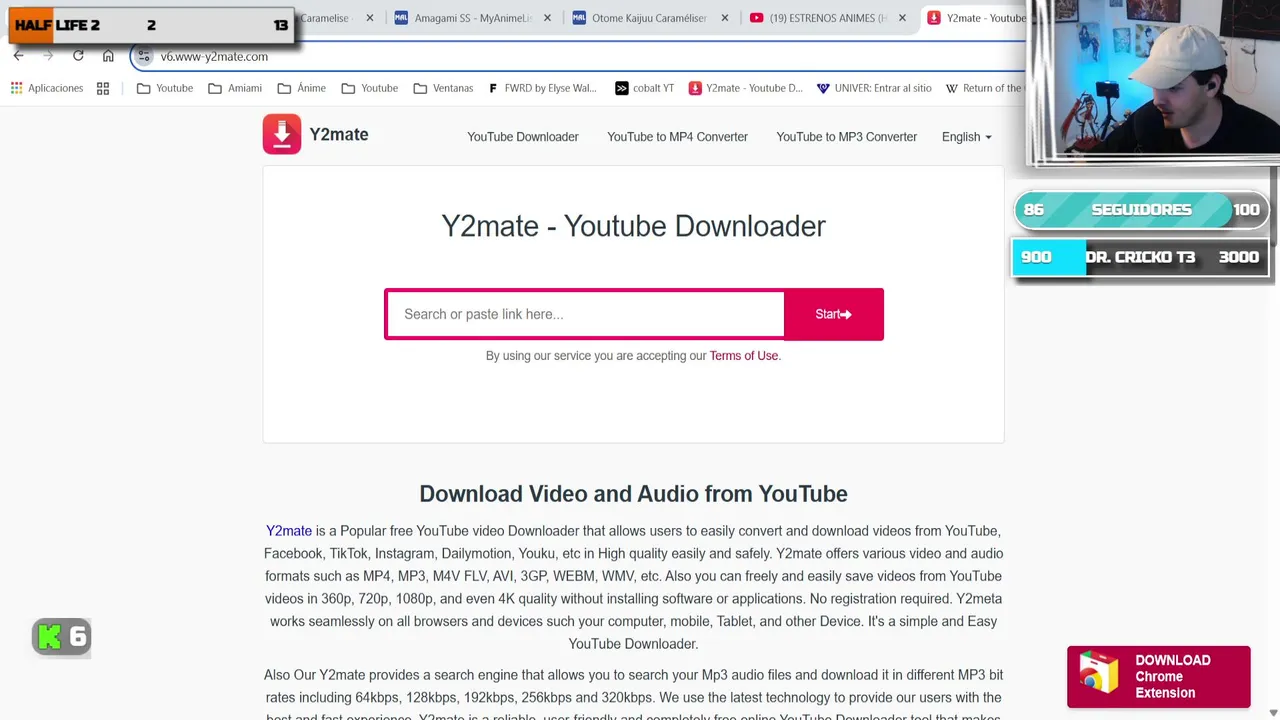
Task: Open the Amiami bookmark folder
Action: (x=235, y=88)
